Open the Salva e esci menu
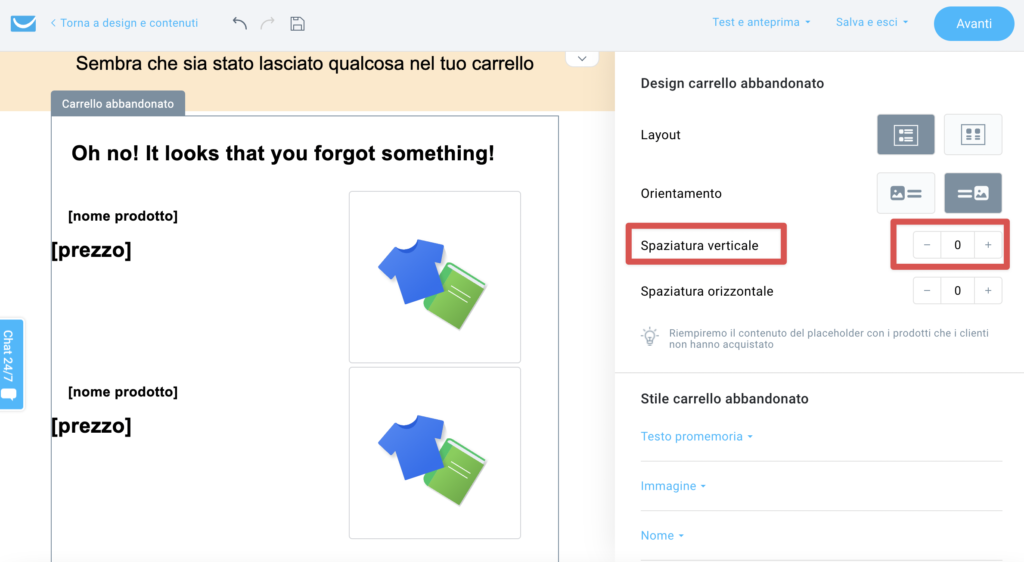 coord(872,22)
